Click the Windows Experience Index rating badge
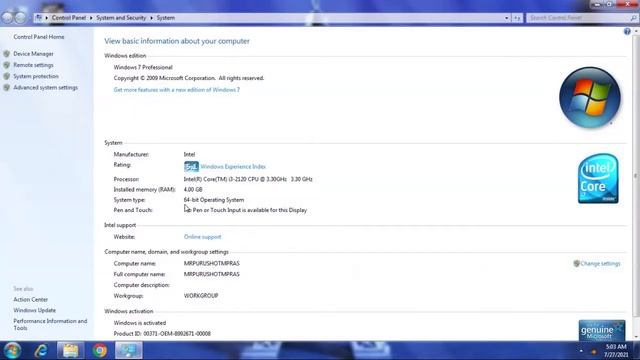Screen dimensions: 640x360 (191, 167)
